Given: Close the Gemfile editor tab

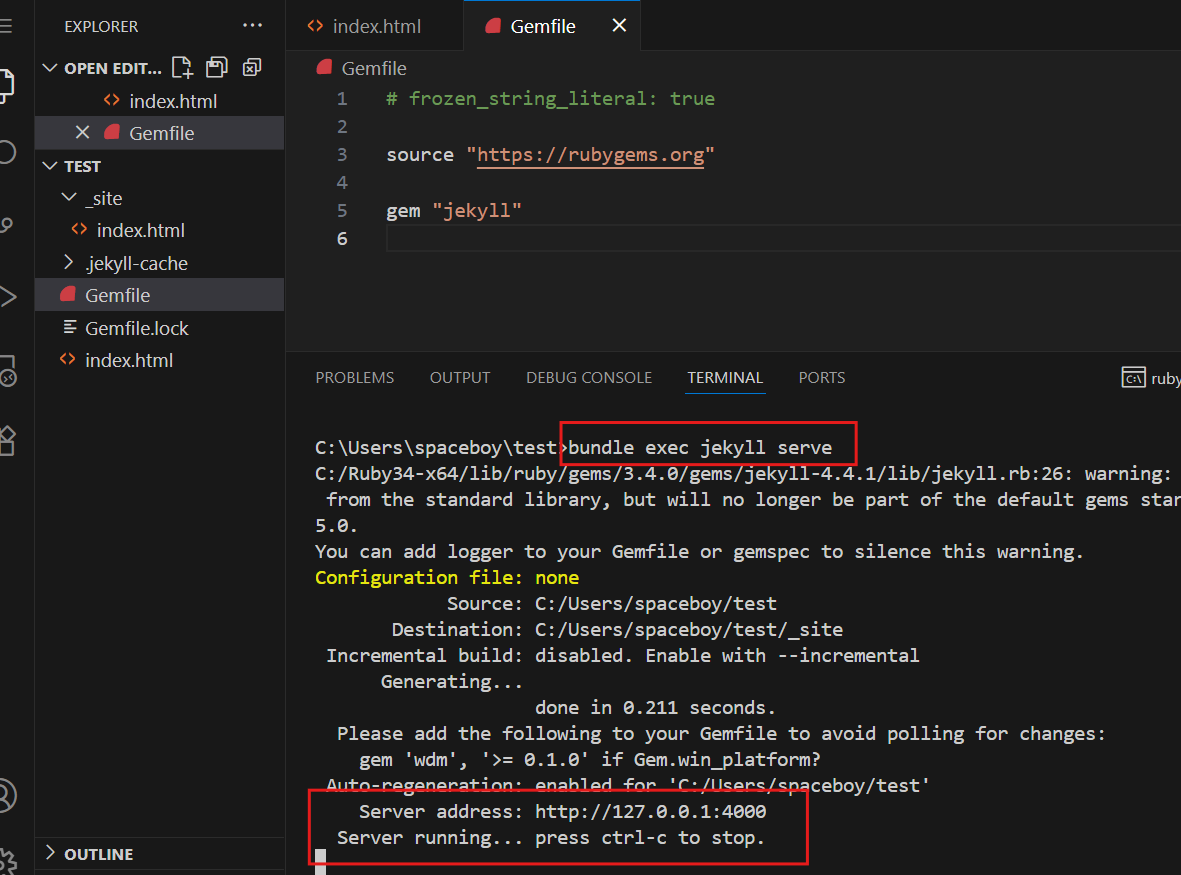Looking at the screenshot, I should click(619, 26).
